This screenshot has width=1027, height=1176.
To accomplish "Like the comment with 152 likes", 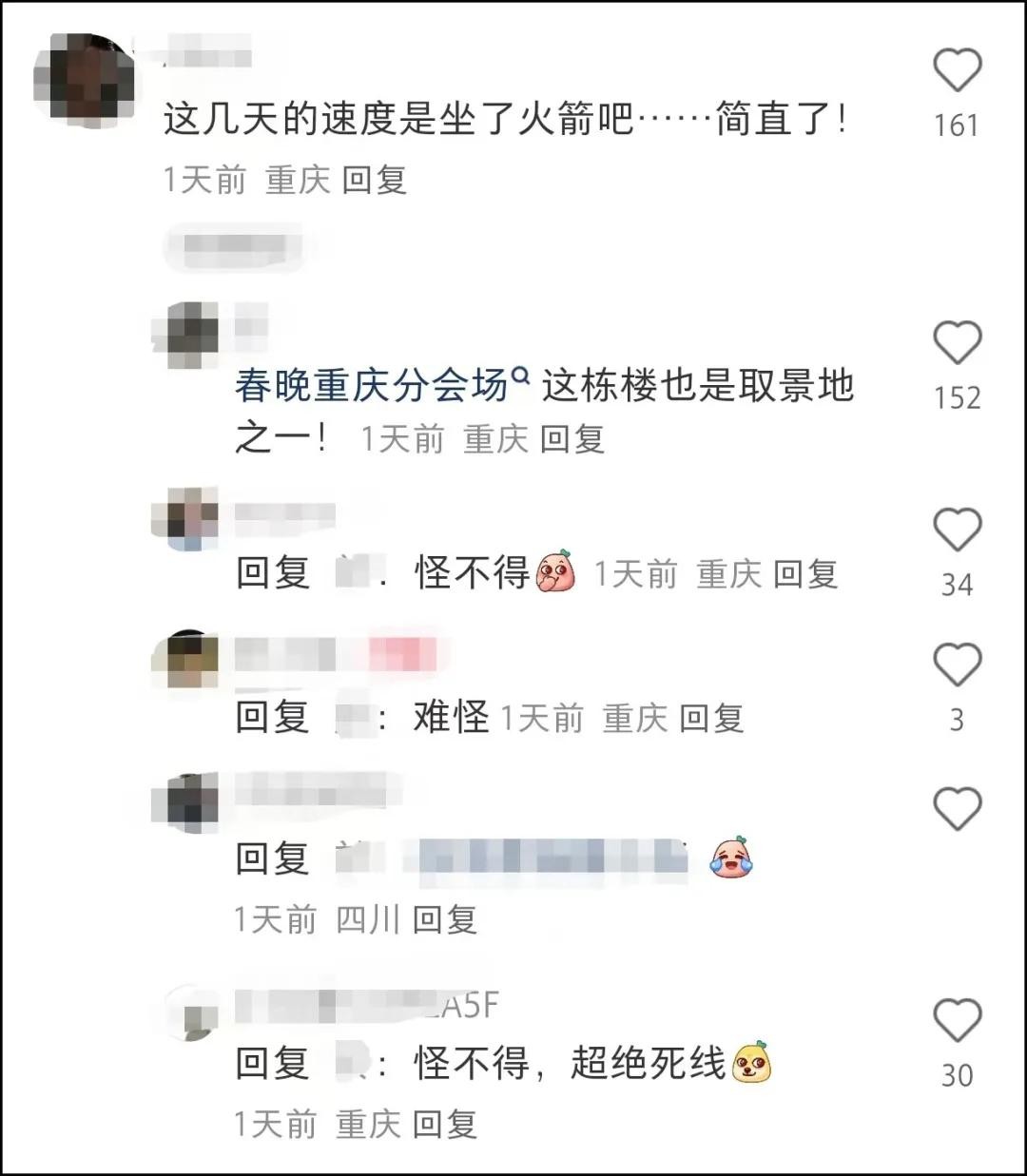I will 957,342.
